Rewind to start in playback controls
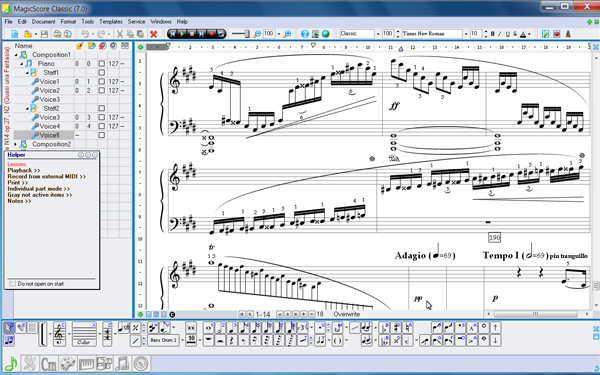600x375 pixels. (x=173, y=34)
